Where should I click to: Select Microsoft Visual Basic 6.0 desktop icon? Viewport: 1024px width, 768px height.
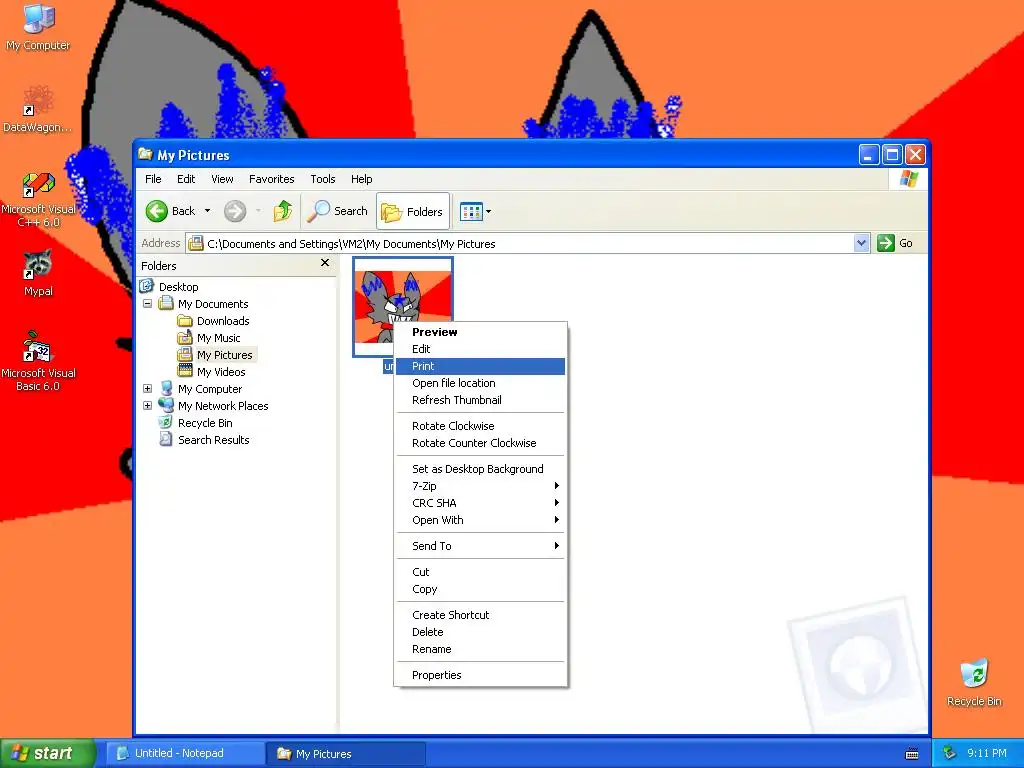(x=38, y=361)
